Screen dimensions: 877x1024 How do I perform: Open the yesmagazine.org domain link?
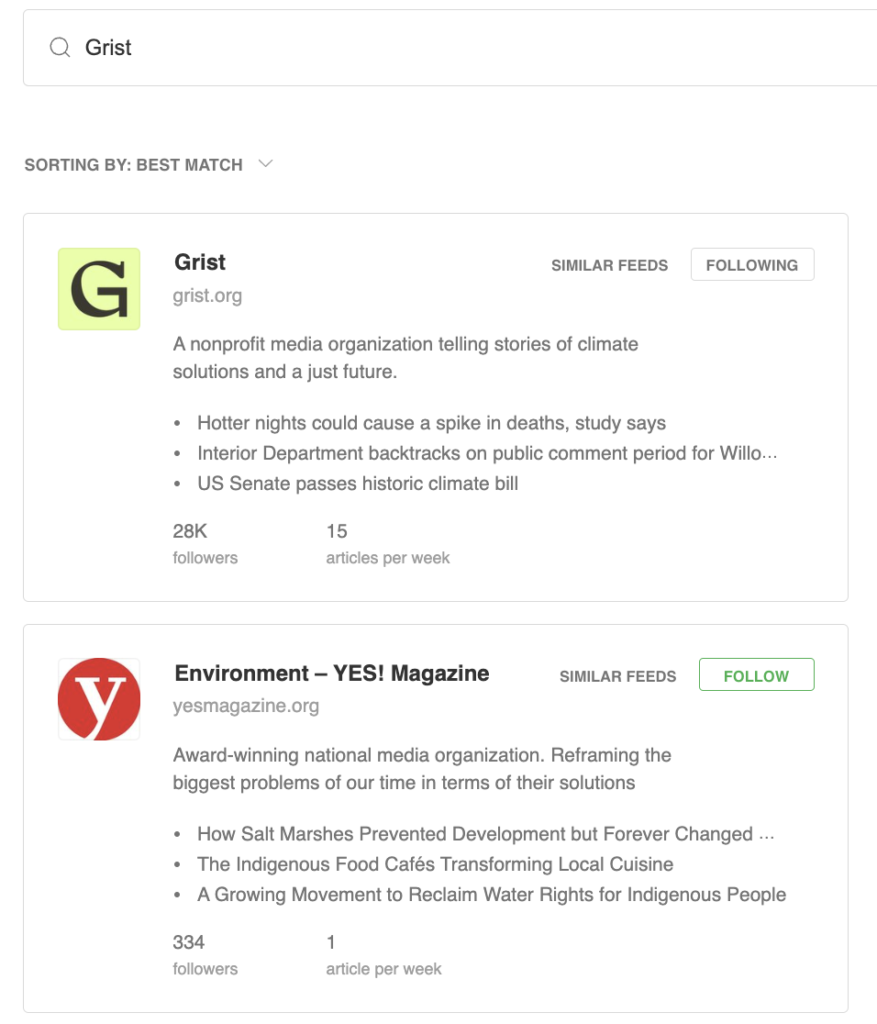point(246,706)
